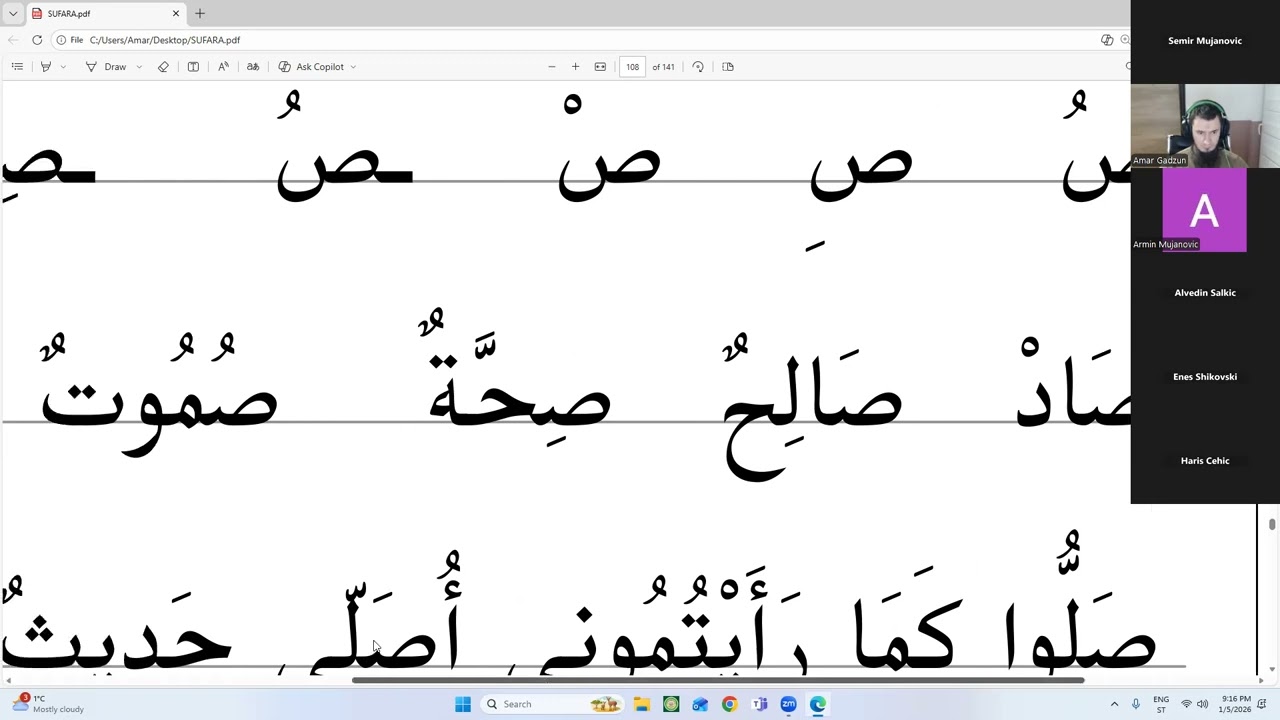This screenshot has height=720, width=1280.
Task: Click the horizontal scrollbar of the PDF
Action: click(x=718, y=681)
